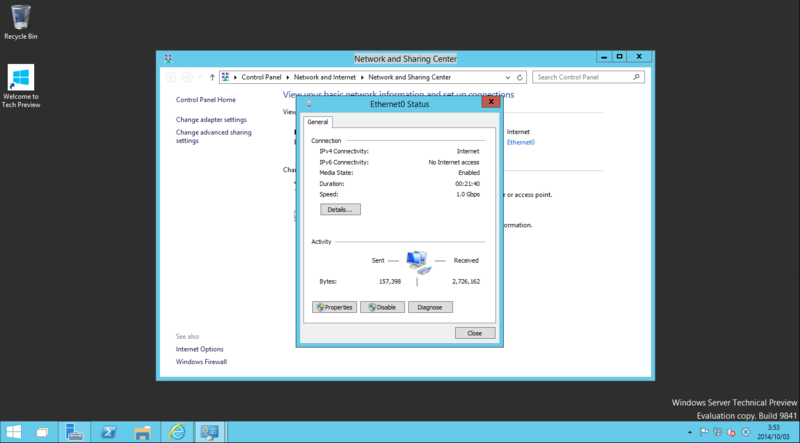Click the Windows Start button
This screenshot has width=800, height=443.
[x=14, y=432]
